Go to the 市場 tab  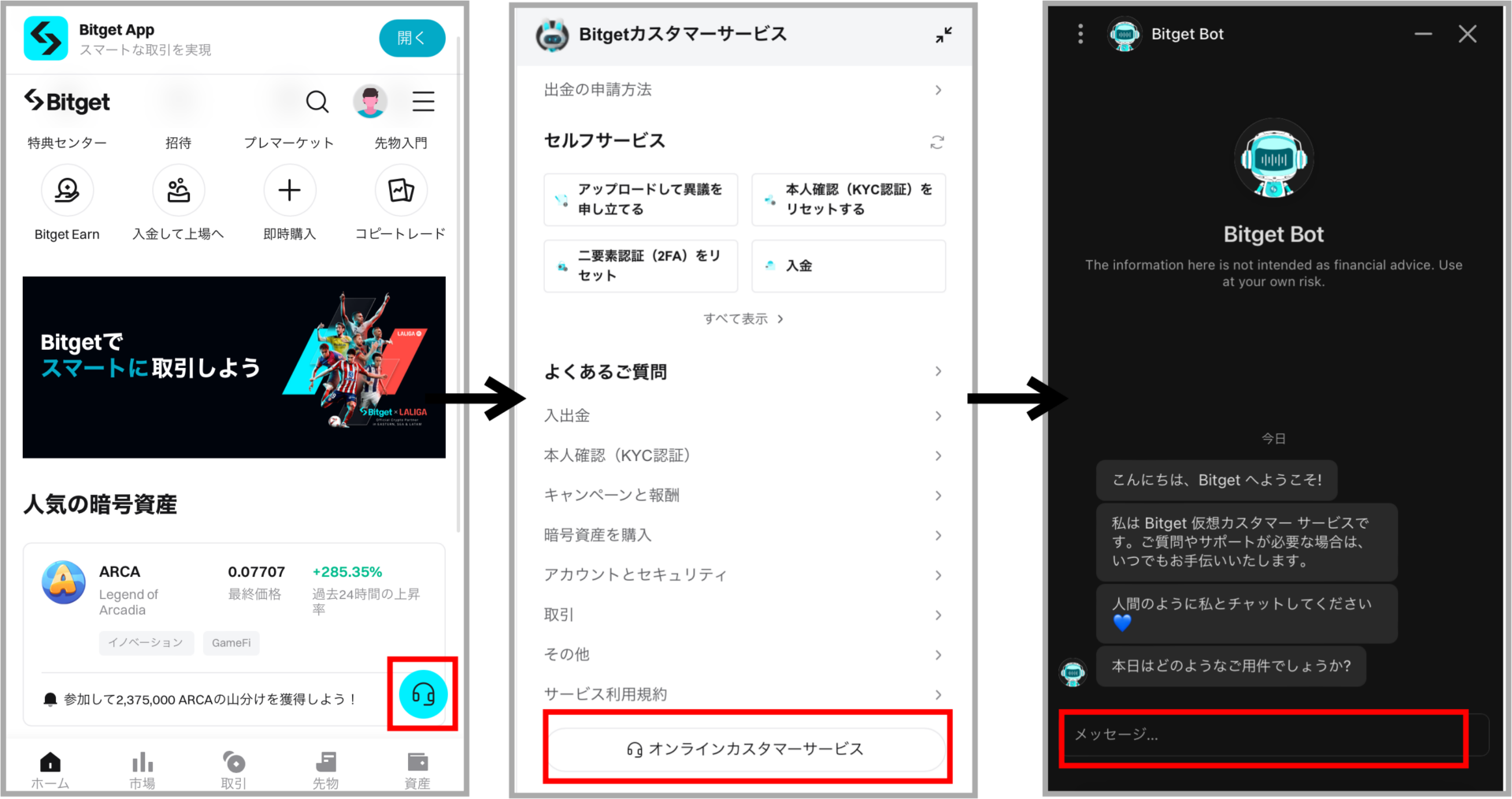click(x=143, y=770)
